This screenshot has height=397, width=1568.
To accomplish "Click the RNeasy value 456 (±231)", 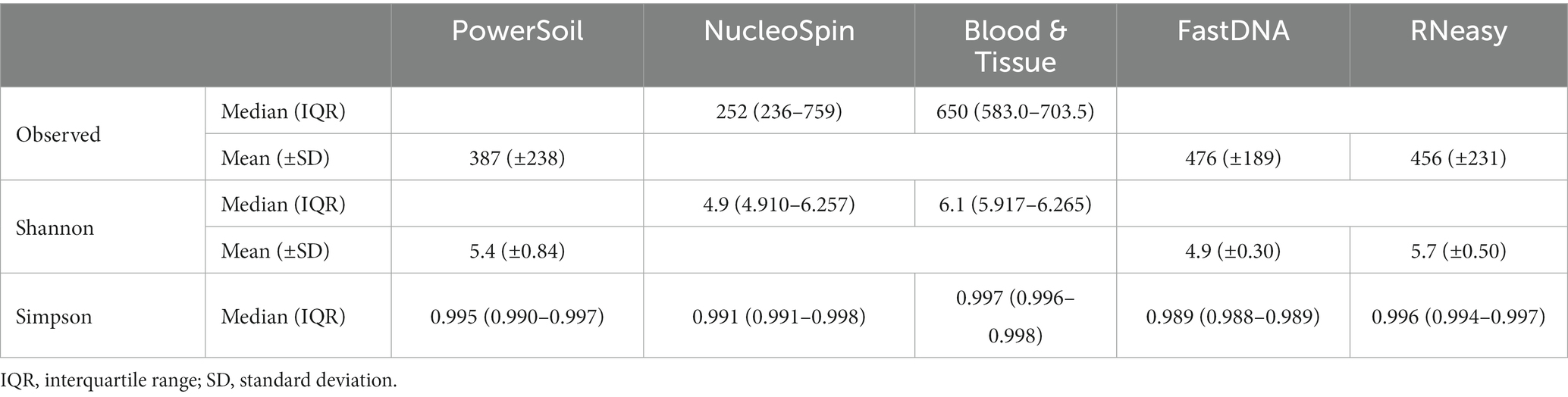I will (1458, 158).
